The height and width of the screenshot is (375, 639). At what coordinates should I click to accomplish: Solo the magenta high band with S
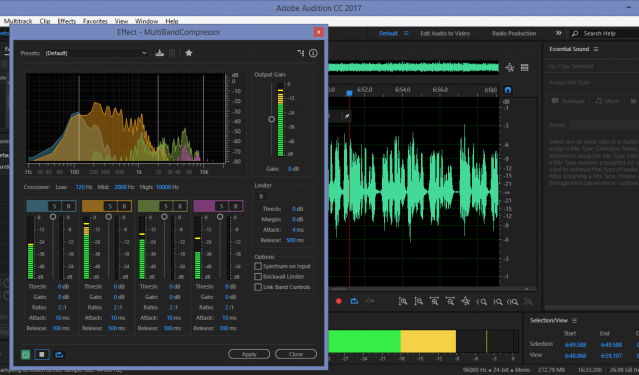221,206
